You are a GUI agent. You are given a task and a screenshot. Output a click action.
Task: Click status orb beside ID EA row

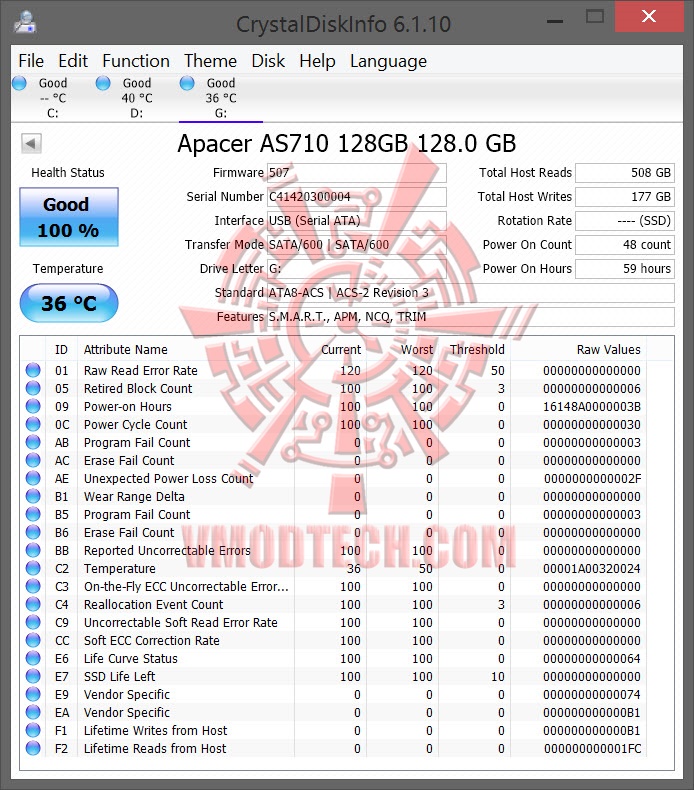(x=33, y=712)
